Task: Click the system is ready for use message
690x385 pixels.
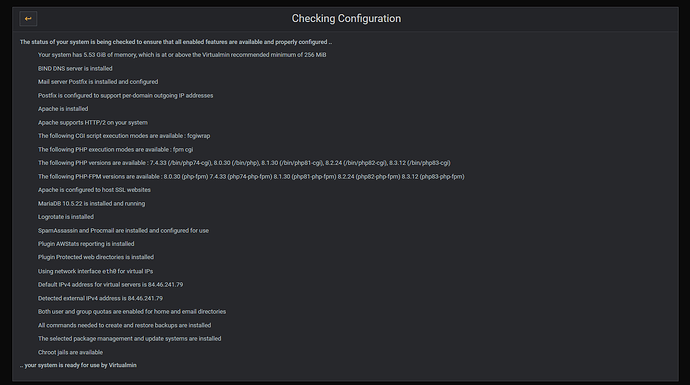Action: (x=78, y=365)
